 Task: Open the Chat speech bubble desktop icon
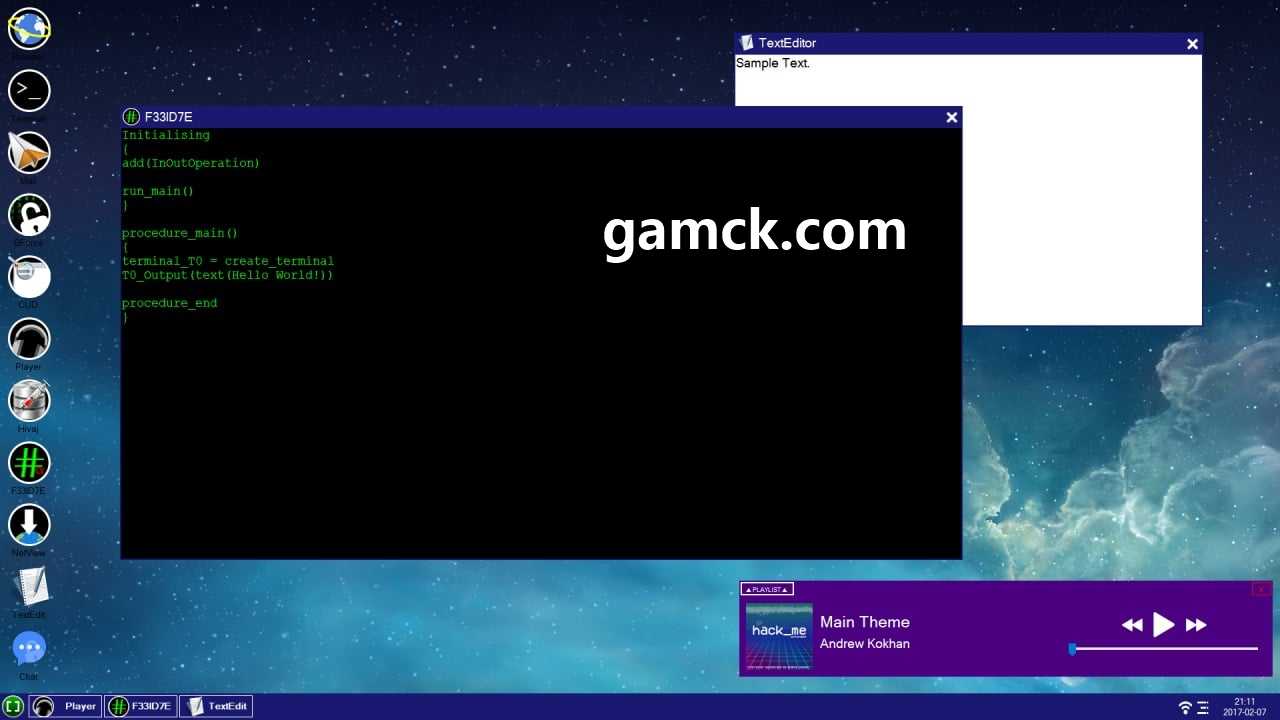[x=29, y=649]
